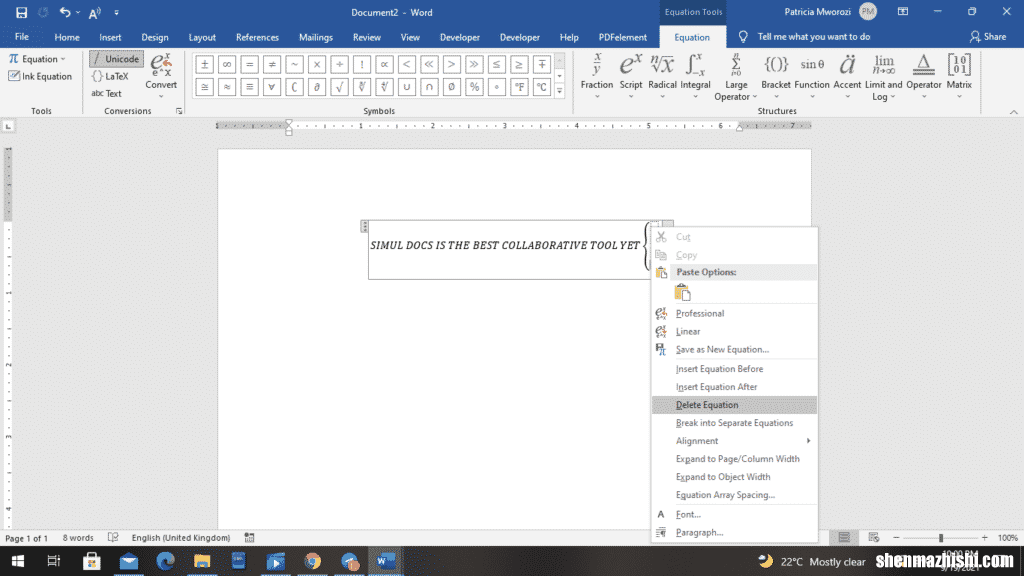Choose Linear in the context menu
Image resolution: width=1024 pixels, height=576 pixels.
[734, 331]
